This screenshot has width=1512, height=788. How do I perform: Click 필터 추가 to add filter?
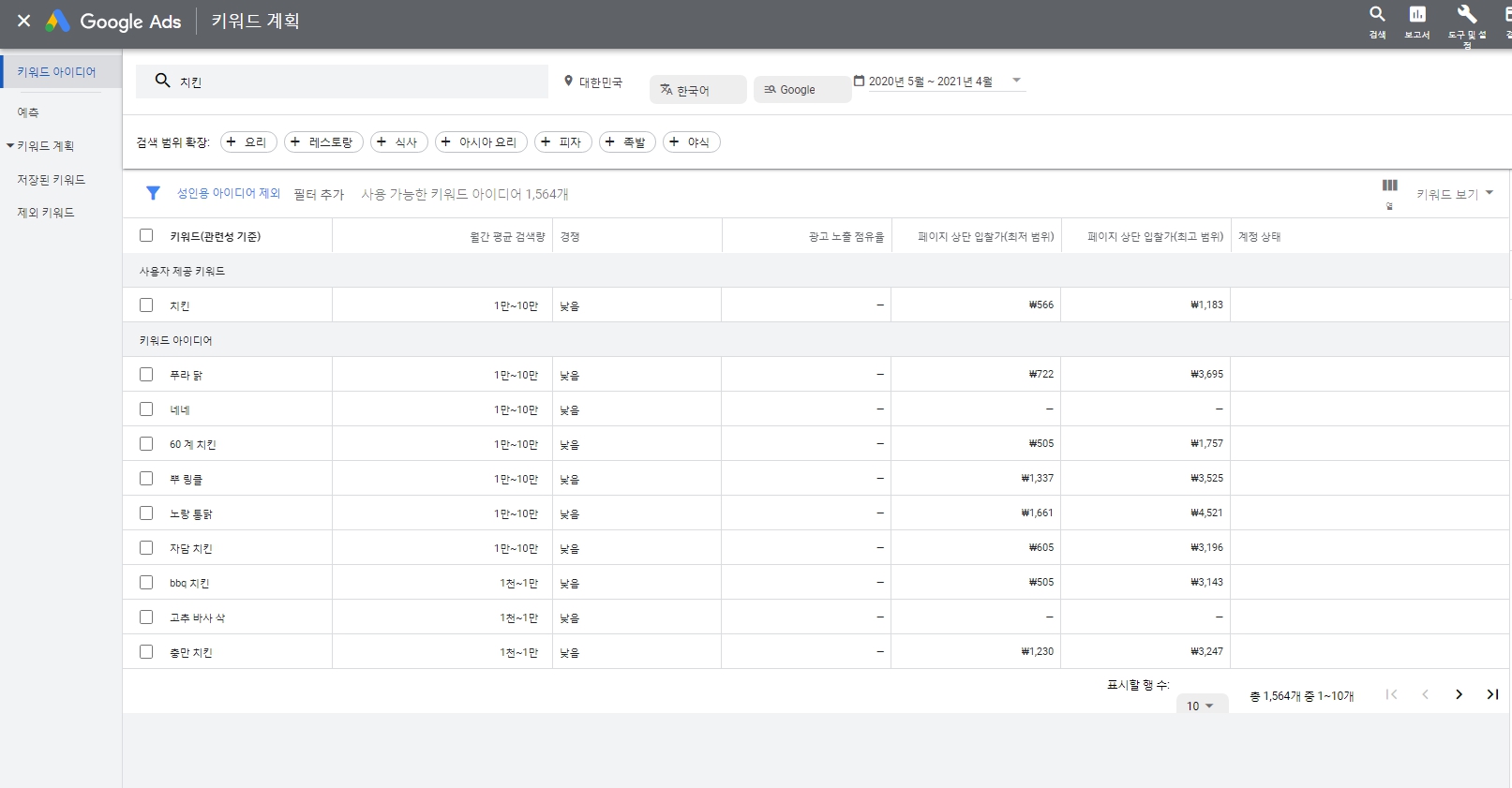pyautogui.click(x=319, y=194)
